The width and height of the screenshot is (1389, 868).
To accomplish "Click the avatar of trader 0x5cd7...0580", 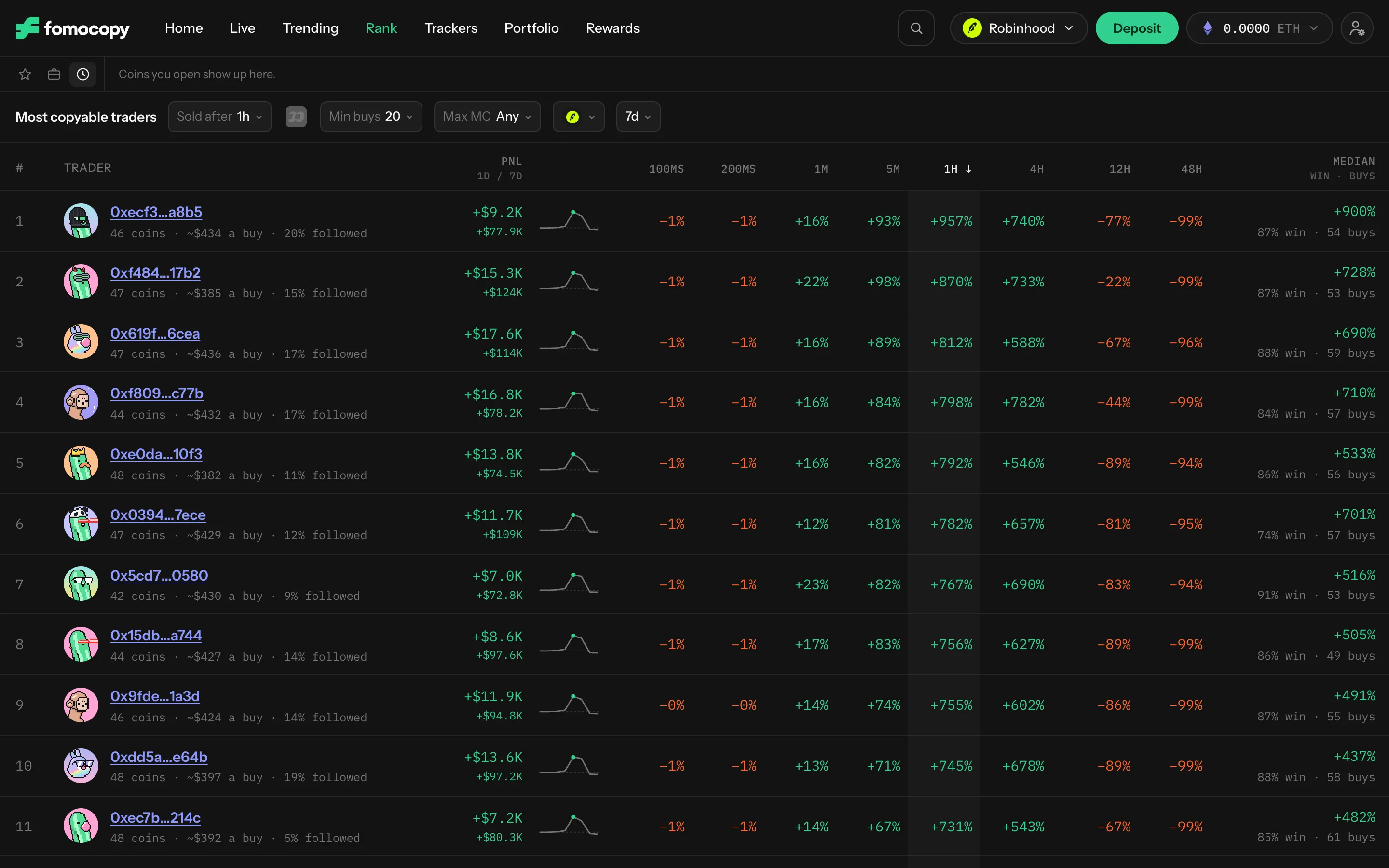I will [x=81, y=584].
